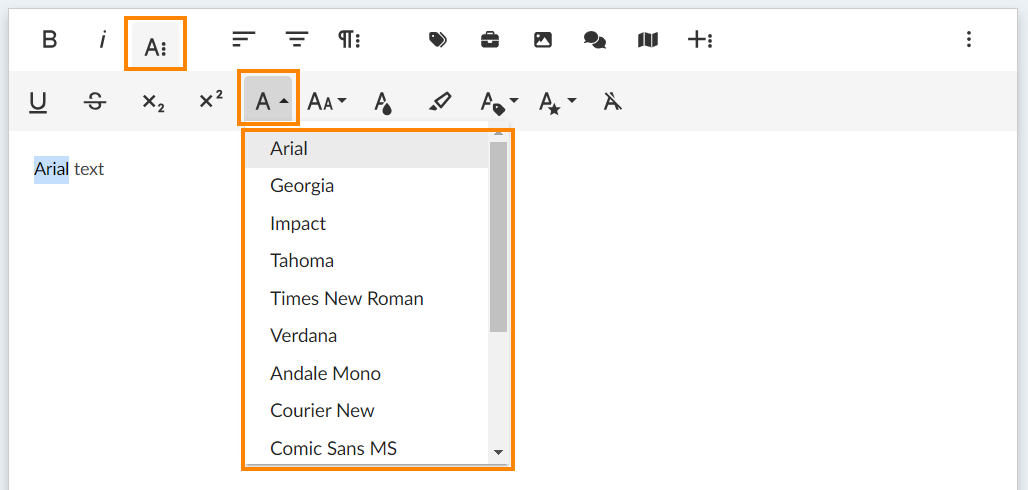The height and width of the screenshot is (490, 1028).
Task: Click the briefcase icon in toolbar
Action: (490, 40)
